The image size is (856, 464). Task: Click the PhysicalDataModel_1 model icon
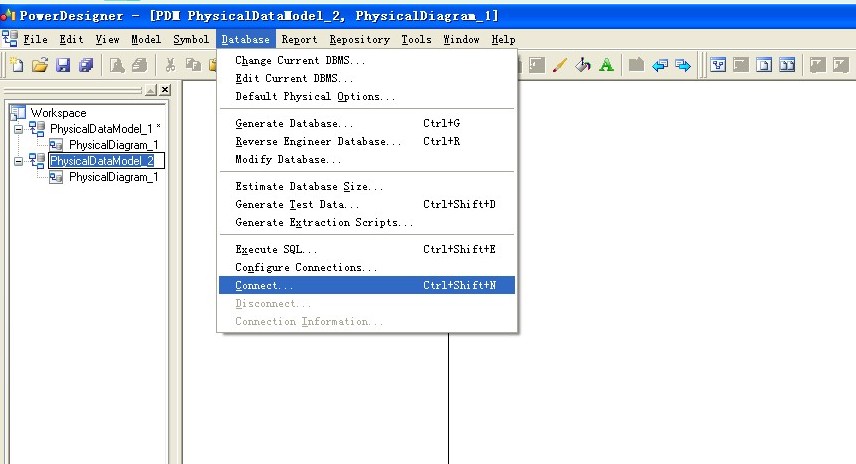37,129
